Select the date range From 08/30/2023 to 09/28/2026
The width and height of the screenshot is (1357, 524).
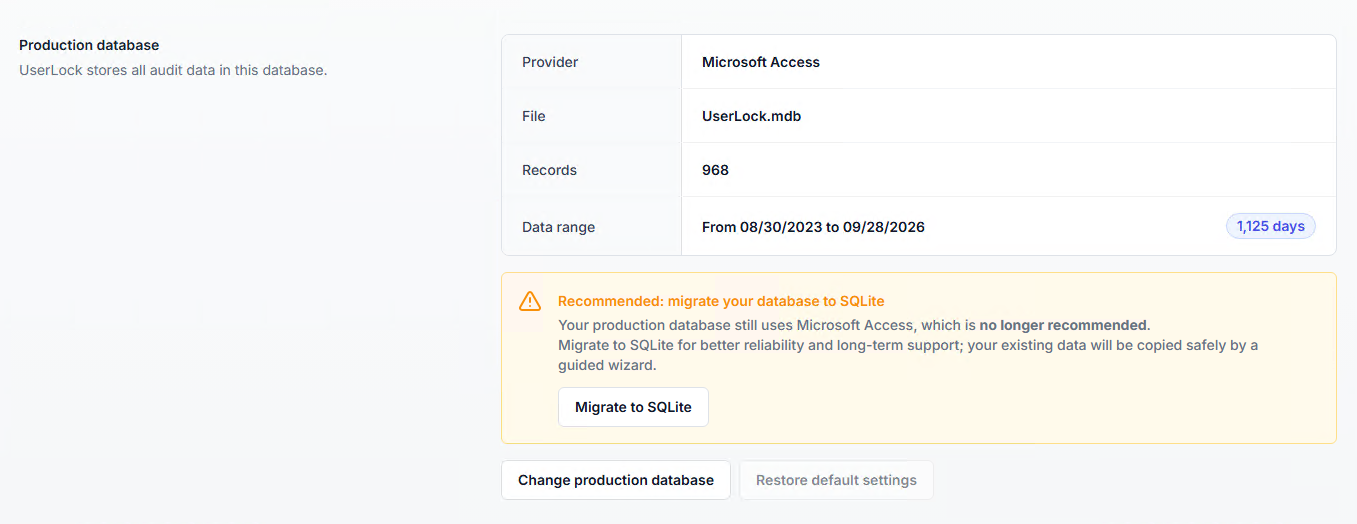click(x=813, y=227)
